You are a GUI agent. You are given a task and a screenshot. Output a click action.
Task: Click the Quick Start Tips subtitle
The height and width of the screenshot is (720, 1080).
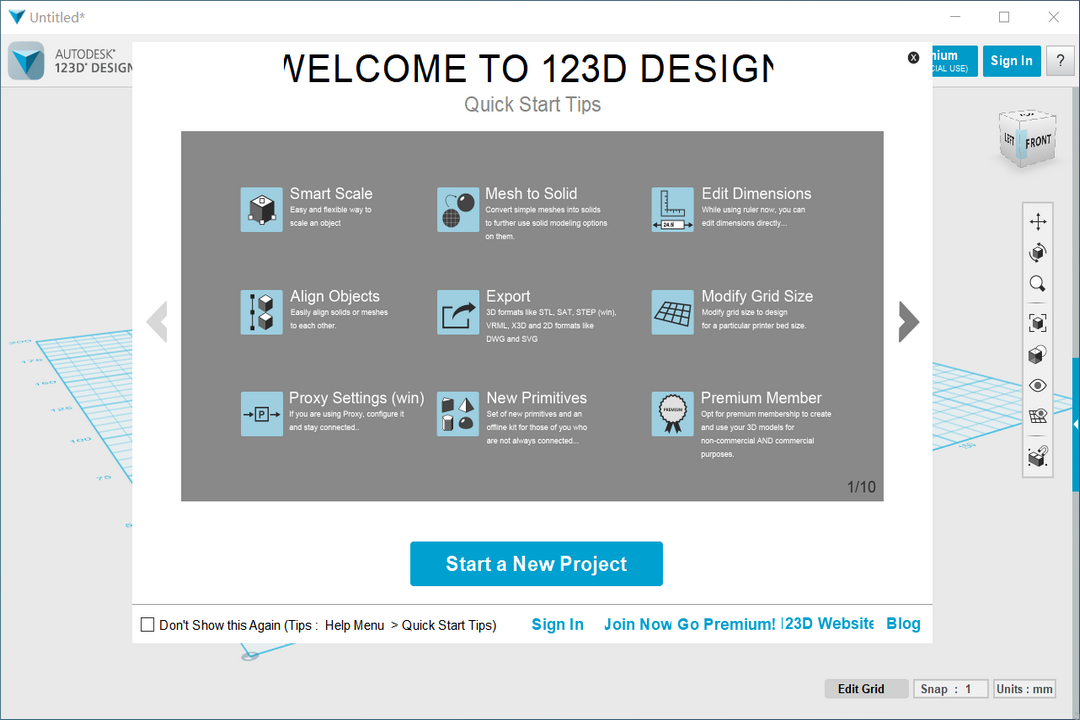tap(532, 104)
